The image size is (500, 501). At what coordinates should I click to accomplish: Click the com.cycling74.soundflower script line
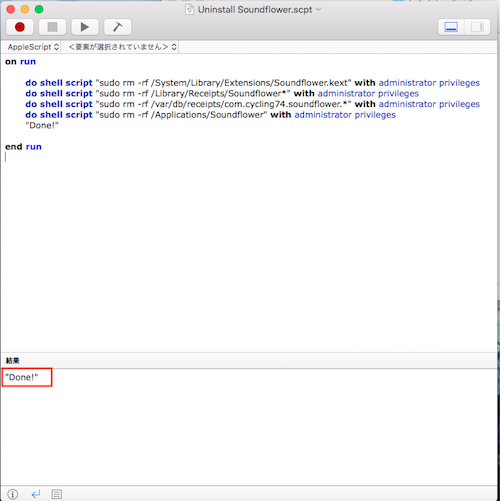pyautogui.click(x=252, y=104)
